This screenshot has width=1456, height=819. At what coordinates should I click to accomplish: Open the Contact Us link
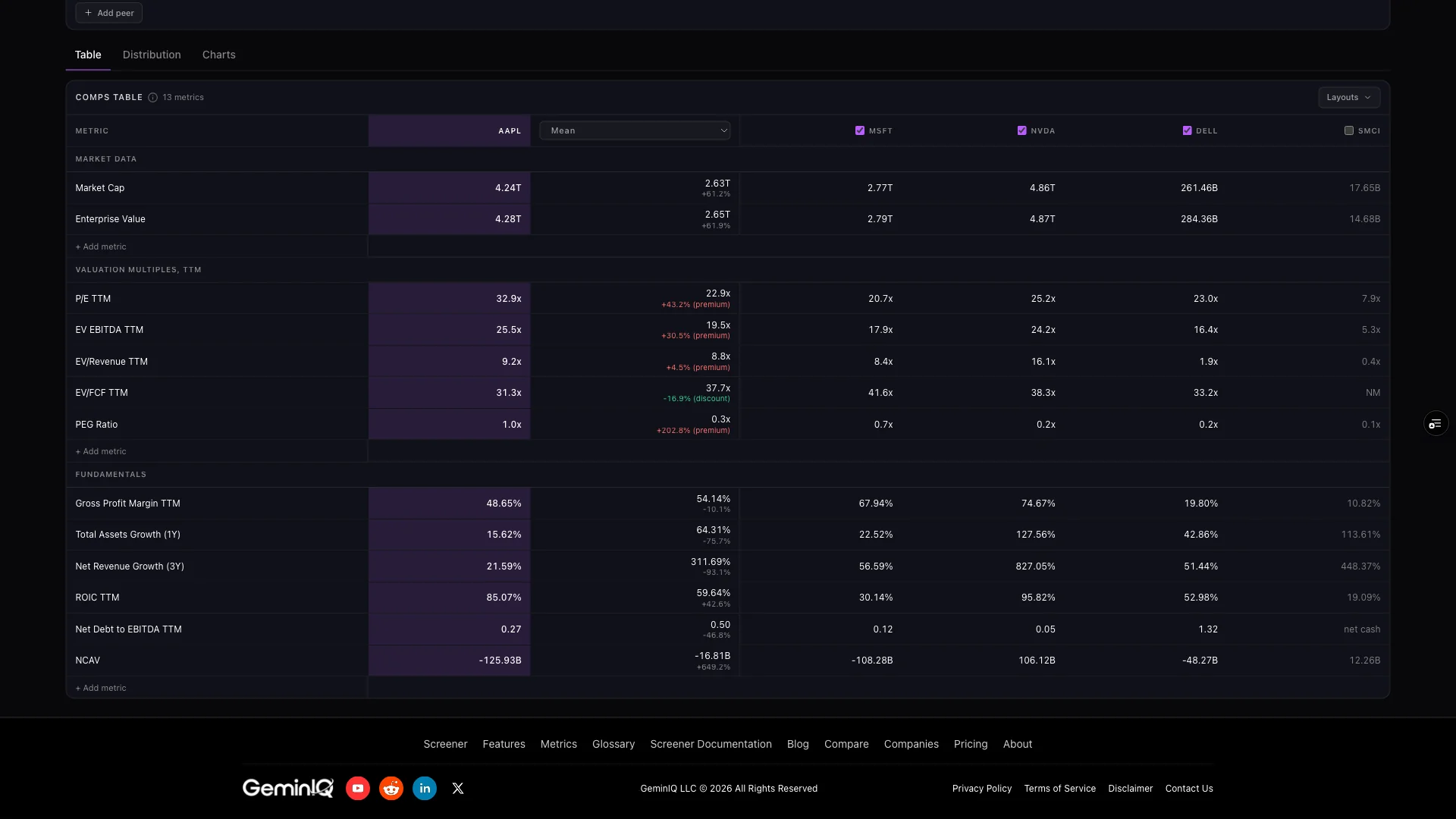click(1189, 789)
